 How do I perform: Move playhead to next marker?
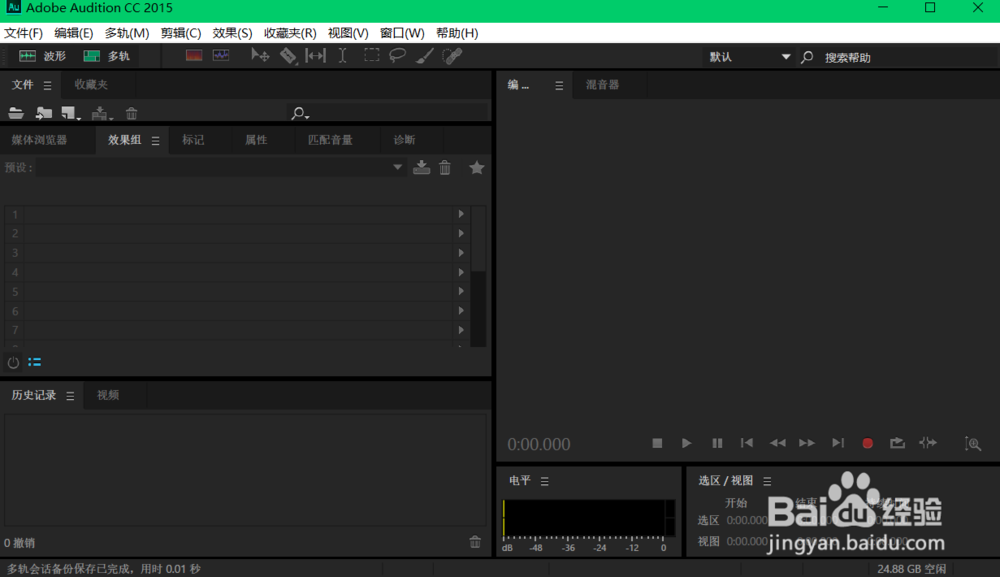click(838, 442)
